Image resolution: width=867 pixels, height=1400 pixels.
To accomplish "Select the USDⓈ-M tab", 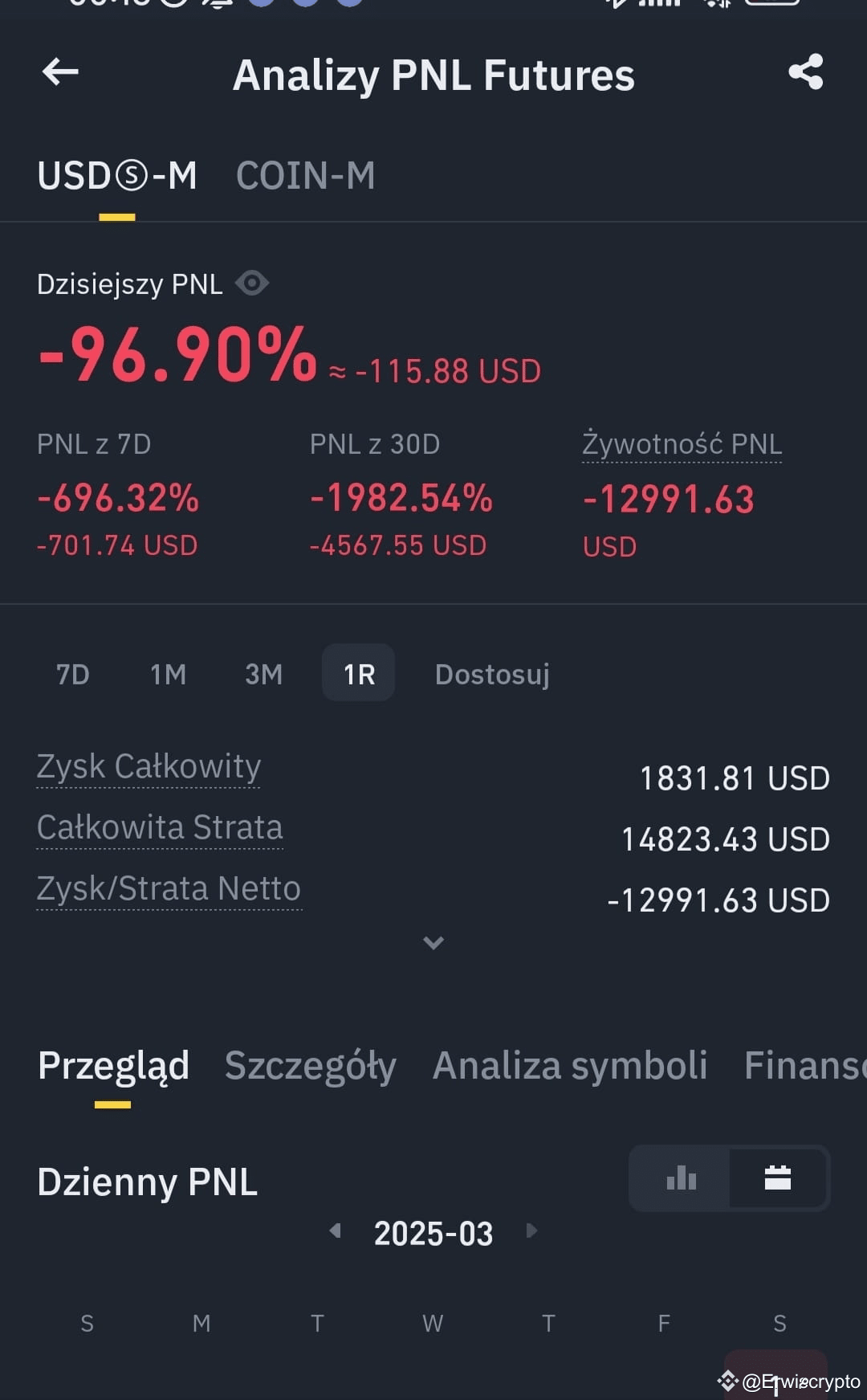I will (117, 176).
